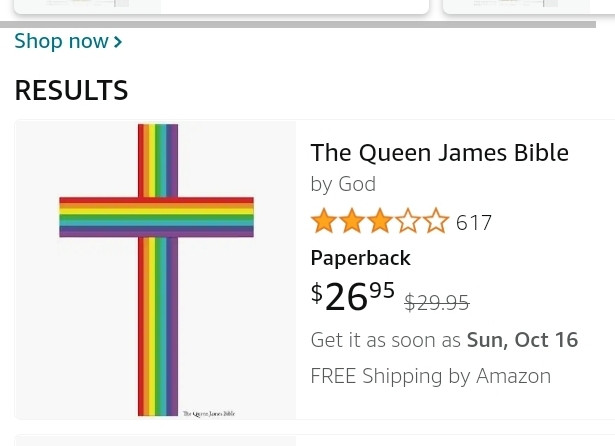Choose the Paperback format
615x446 pixels.
[x=360, y=258]
